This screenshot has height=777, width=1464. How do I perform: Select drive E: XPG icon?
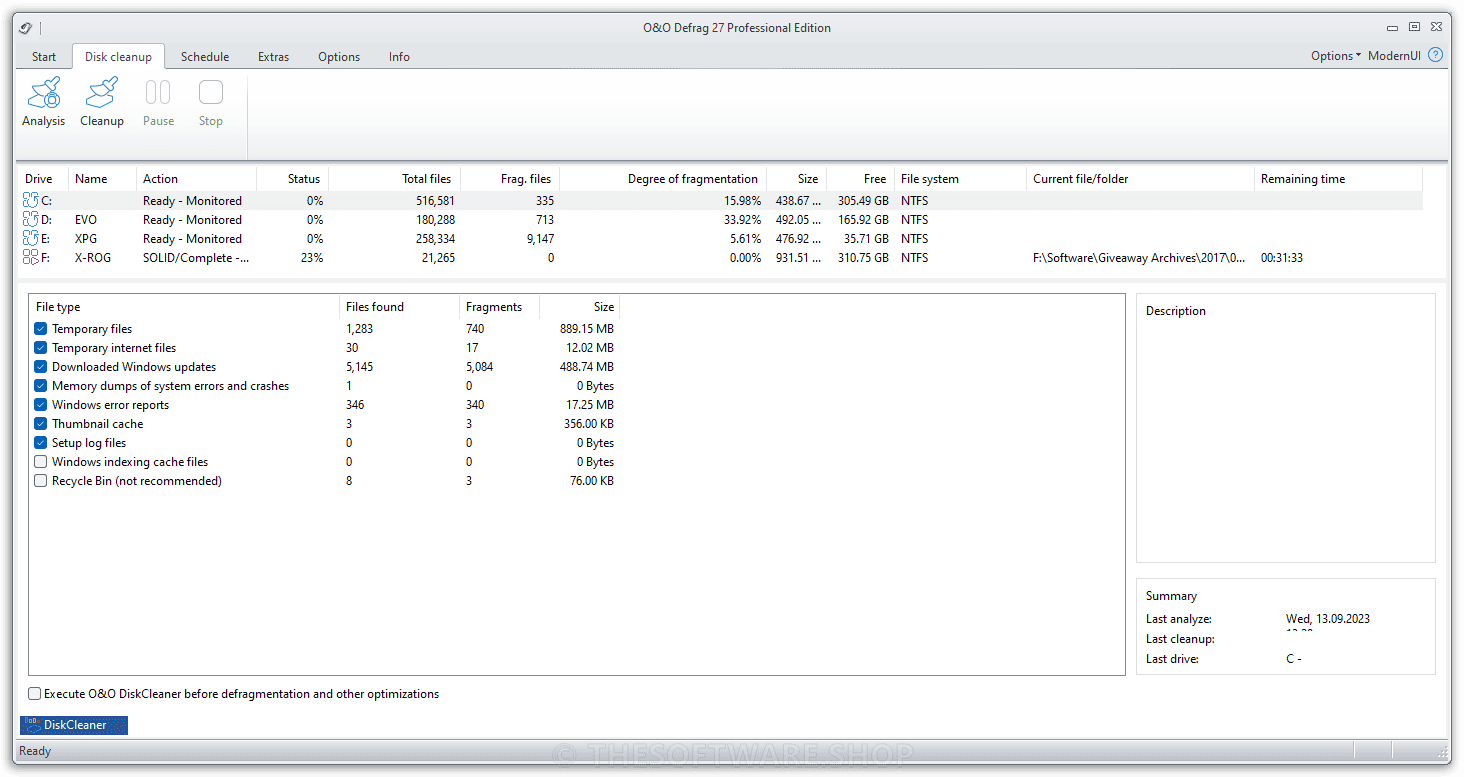[31, 239]
